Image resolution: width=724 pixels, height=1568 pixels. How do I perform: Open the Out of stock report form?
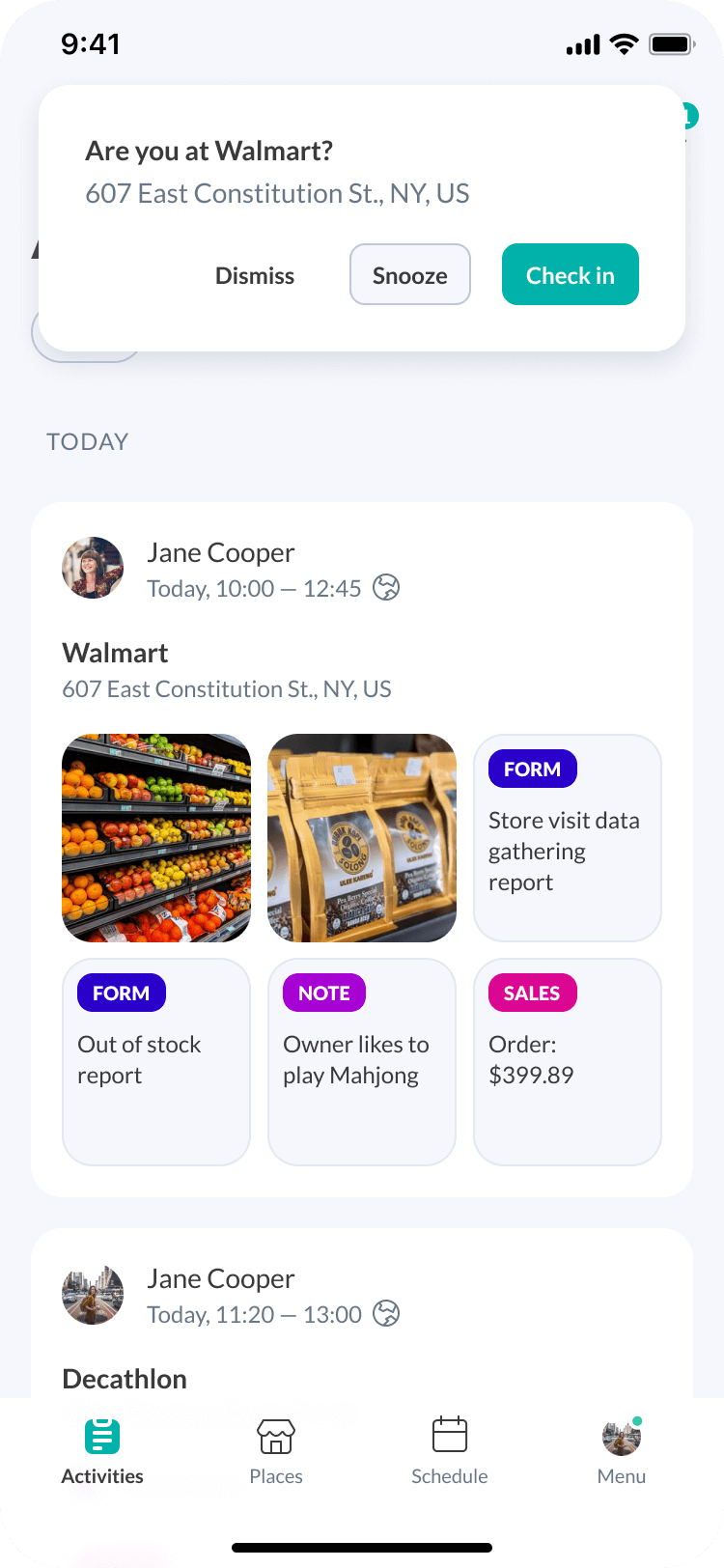point(156,1062)
